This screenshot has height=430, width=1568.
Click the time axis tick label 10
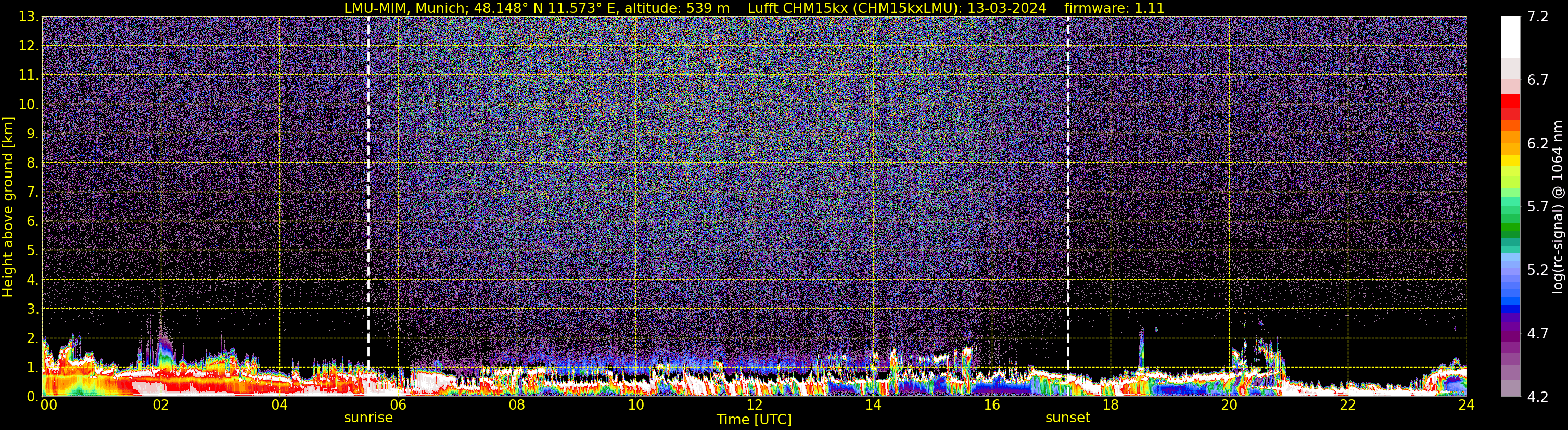635,405
